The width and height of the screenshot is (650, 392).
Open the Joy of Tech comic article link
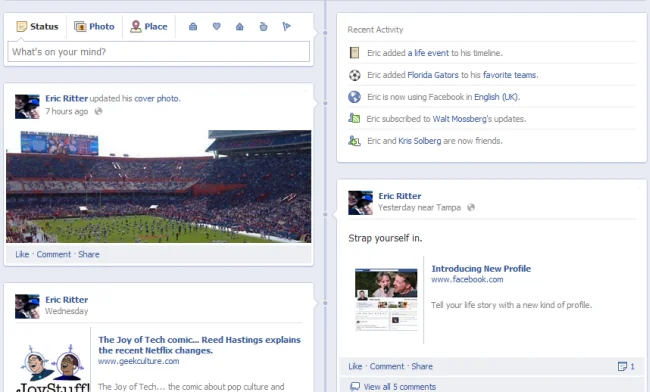click(x=199, y=345)
